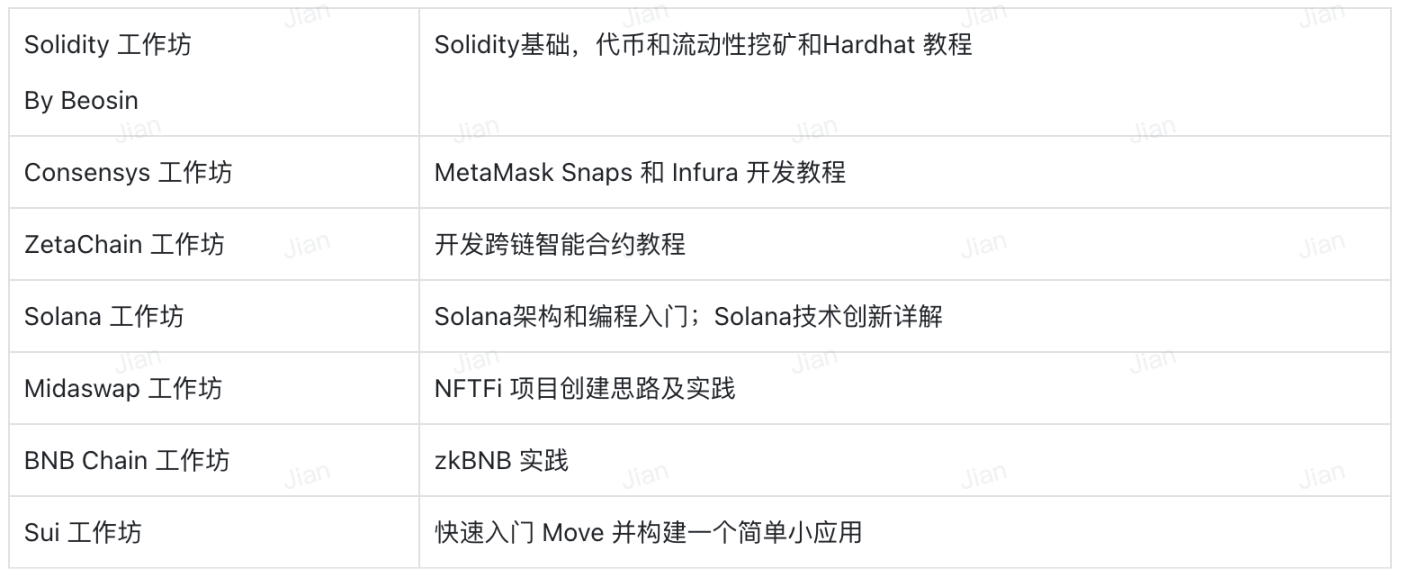1409x578 pixels.
Task: Select the Solidity基础 Hardhat 教程 description cell
Action: pos(905,73)
